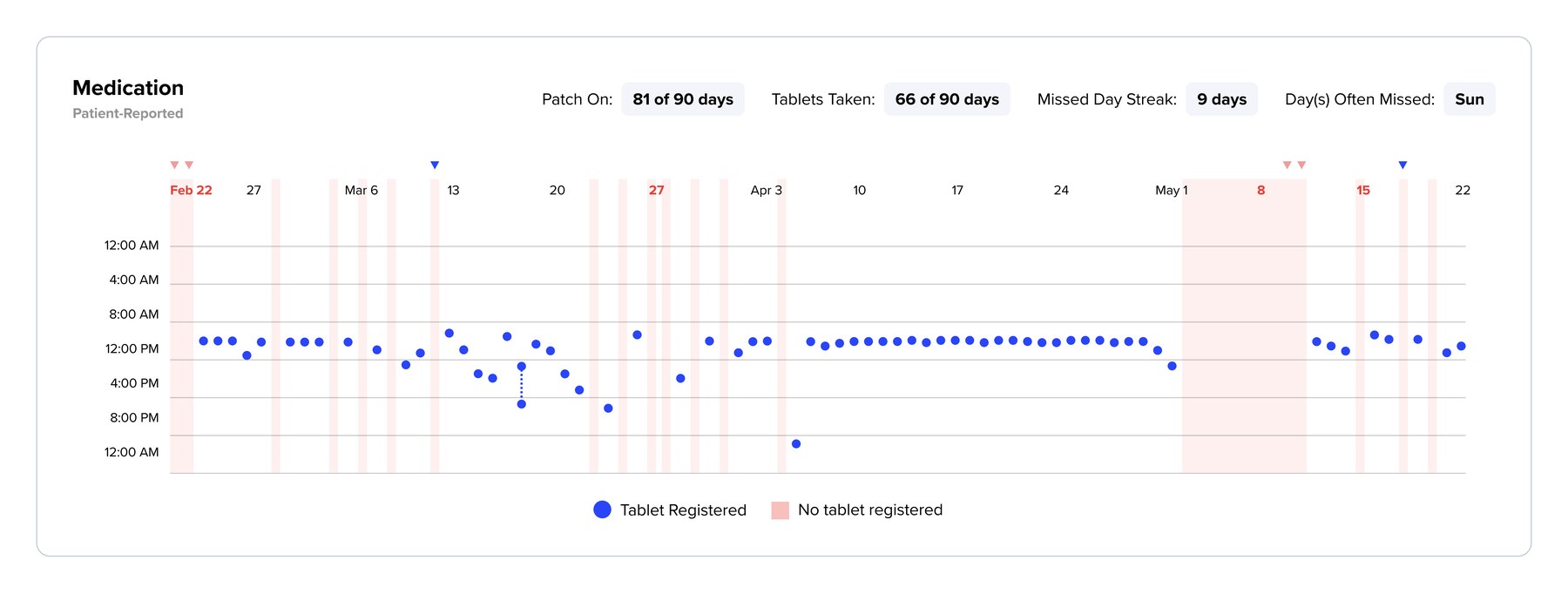This screenshot has height=594, width=1568.
Task: Click the blue triangle marker before May 22
Action: 1402,165
